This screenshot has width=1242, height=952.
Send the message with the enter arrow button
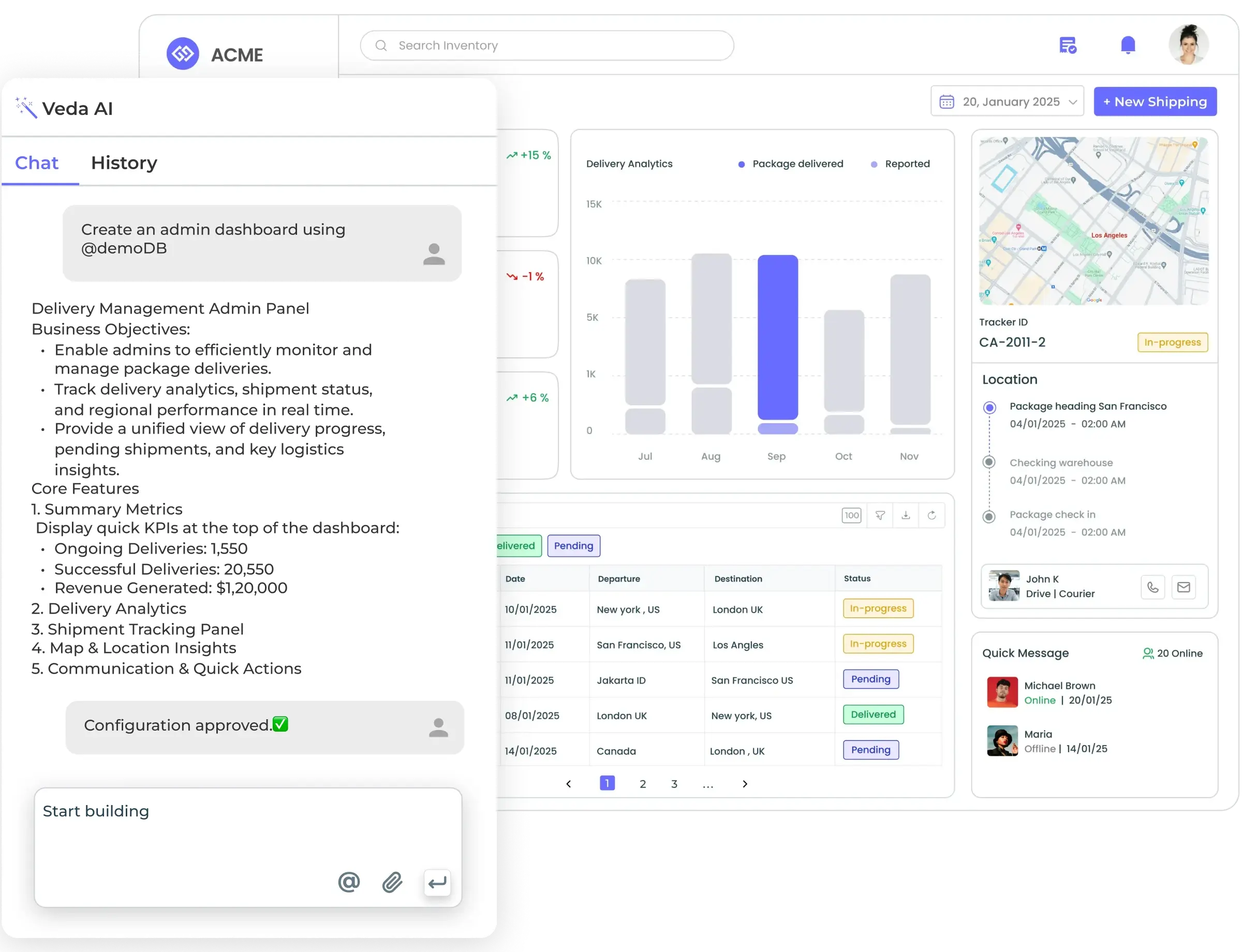tap(436, 882)
